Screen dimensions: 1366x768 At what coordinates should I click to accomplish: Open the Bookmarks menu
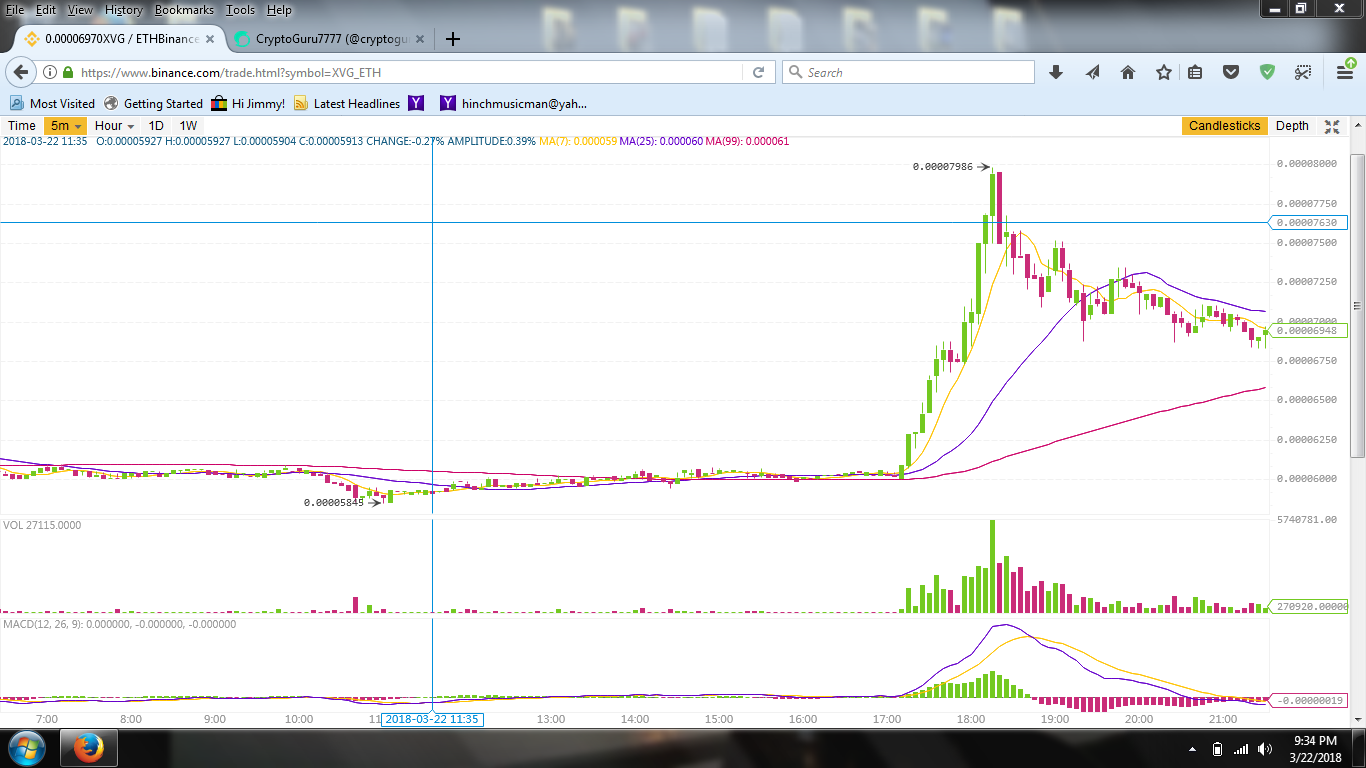click(186, 10)
